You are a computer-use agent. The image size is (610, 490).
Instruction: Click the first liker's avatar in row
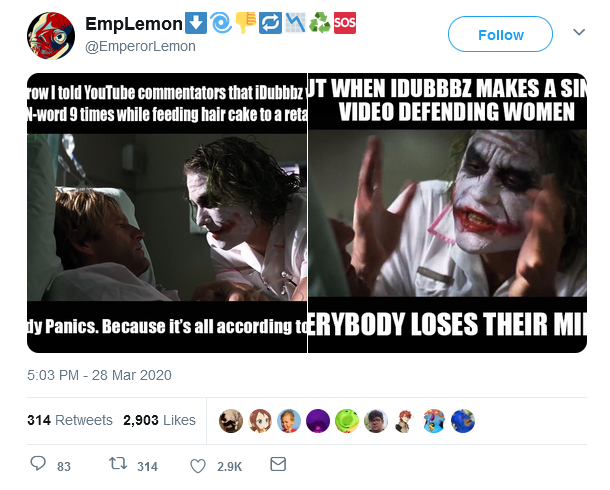pyautogui.click(x=231, y=421)
